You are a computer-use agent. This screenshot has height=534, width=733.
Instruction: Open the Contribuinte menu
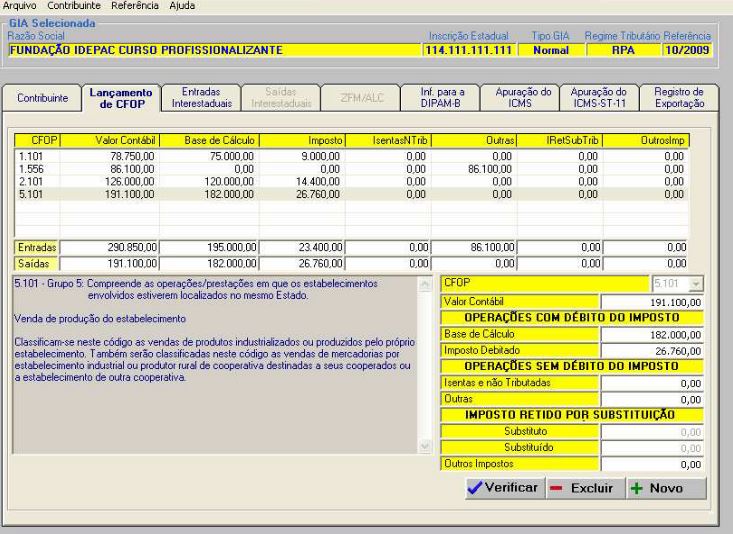74,6
